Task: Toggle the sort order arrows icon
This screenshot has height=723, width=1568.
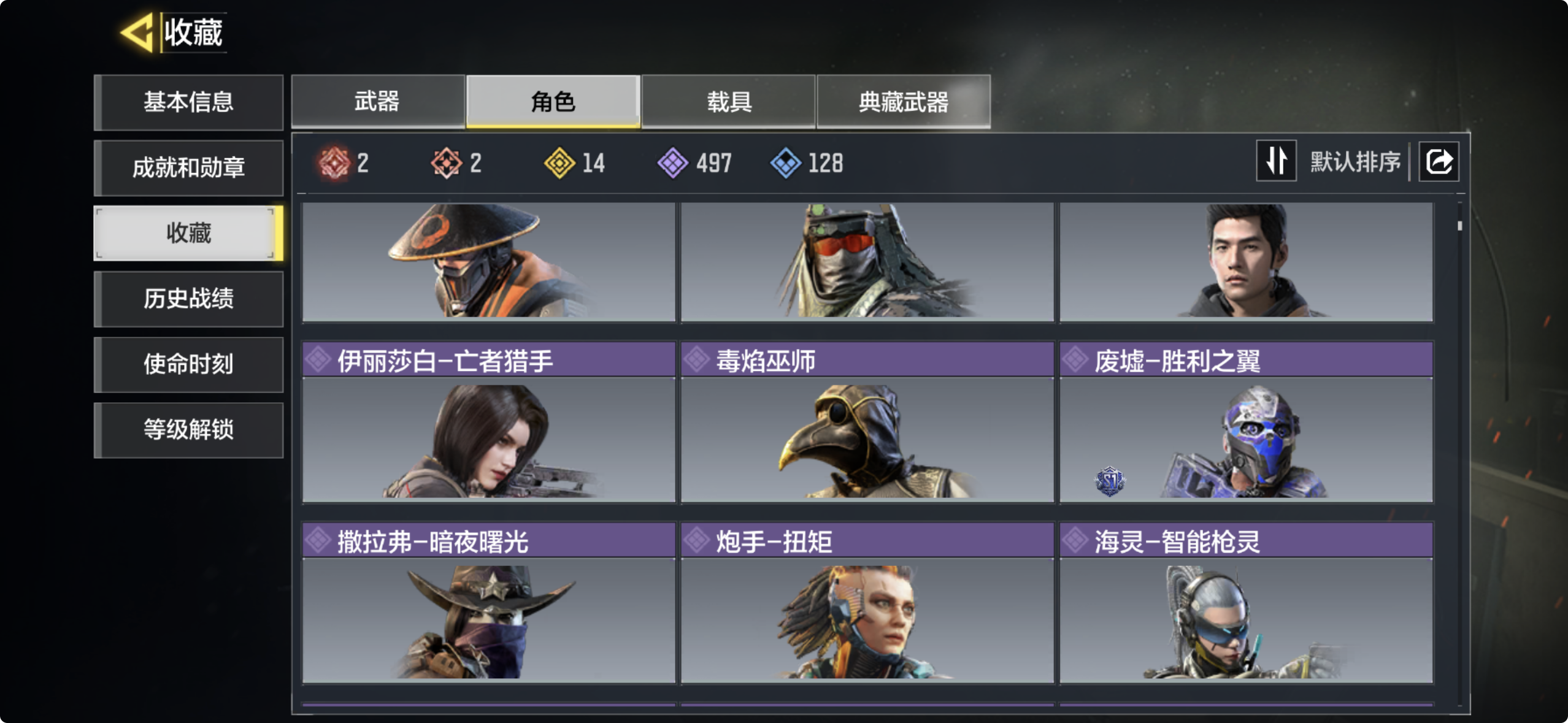Action: click(x=1276, y=161)
